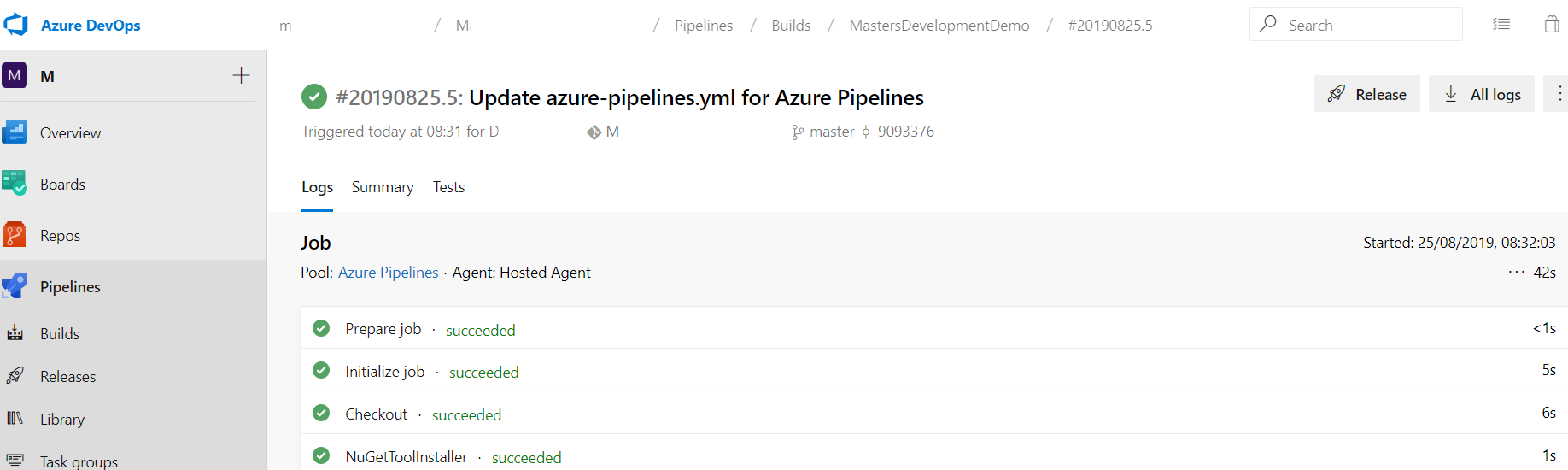Click the Checkout success icon
The height and width of the screenshot is (470, 1568).
[x=321, y=413]
